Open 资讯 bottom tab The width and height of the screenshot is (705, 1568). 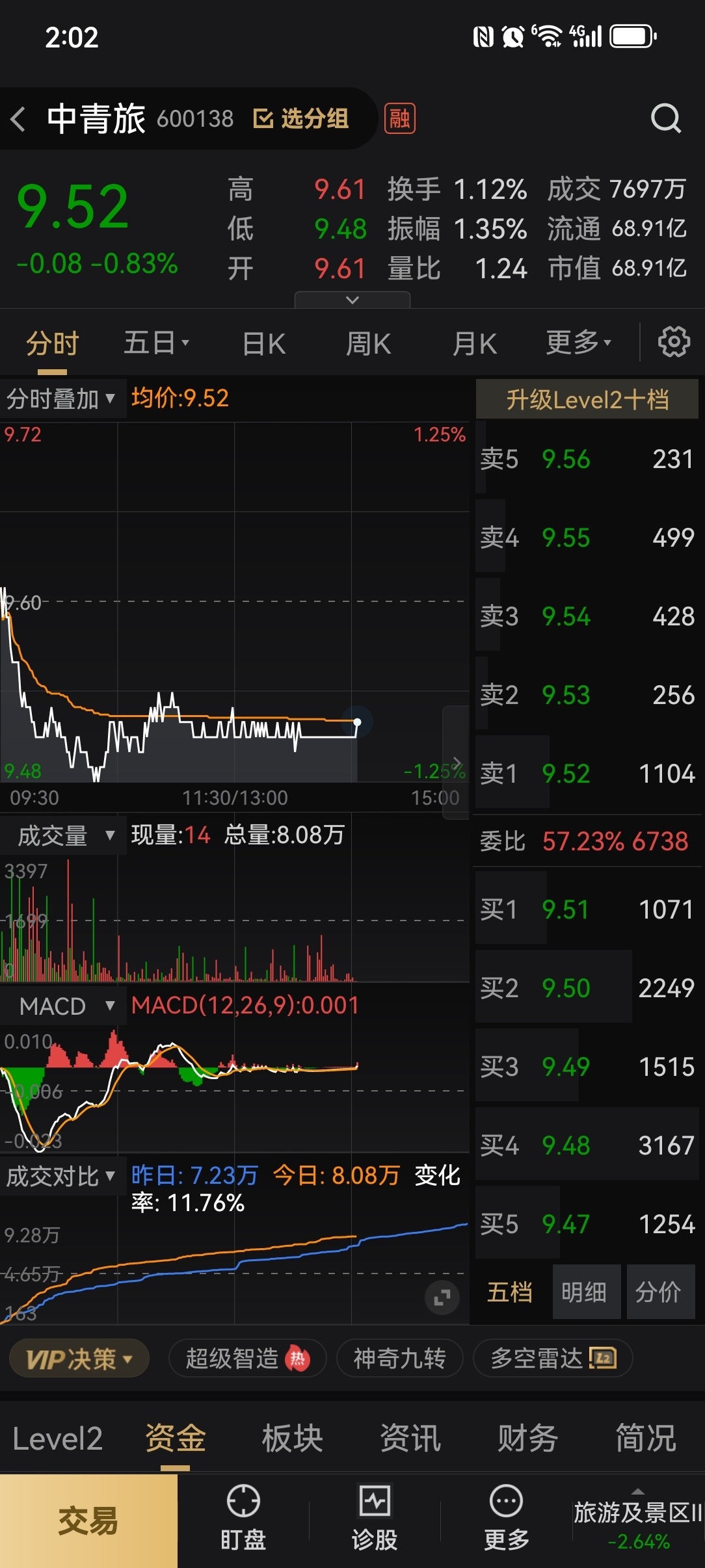pos(410,1439)
